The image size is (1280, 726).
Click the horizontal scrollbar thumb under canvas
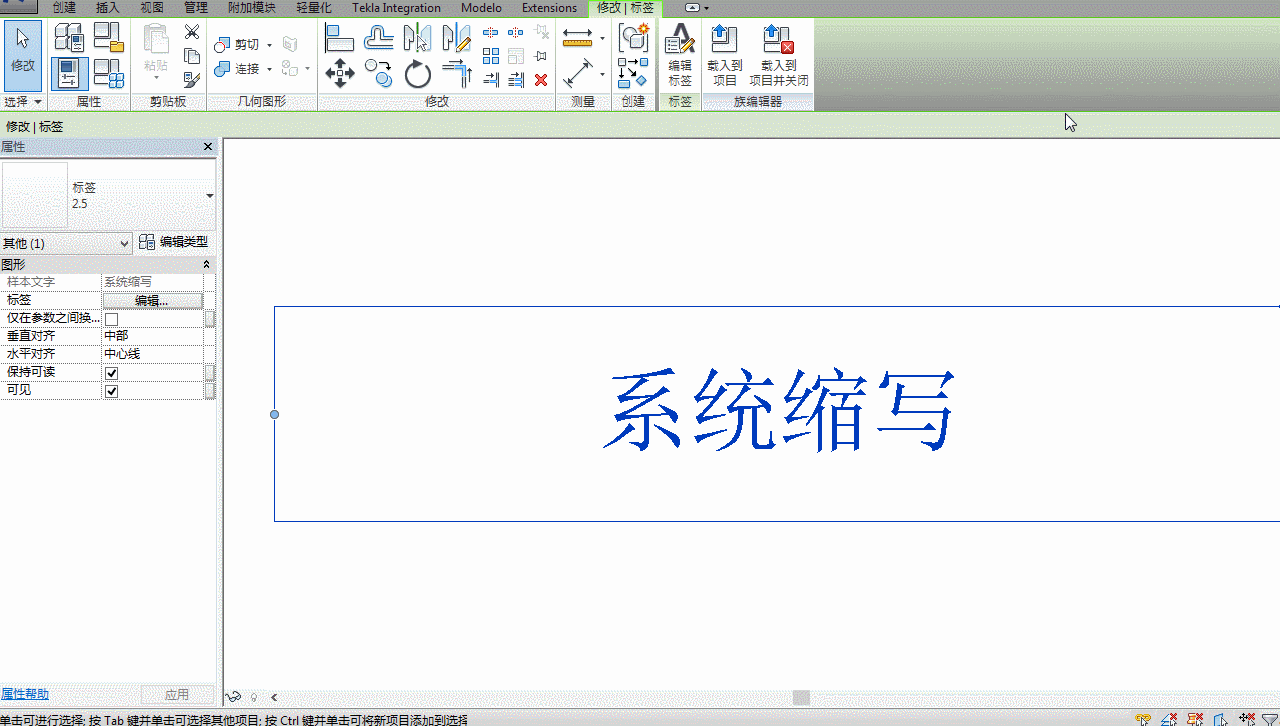point(801,697)
